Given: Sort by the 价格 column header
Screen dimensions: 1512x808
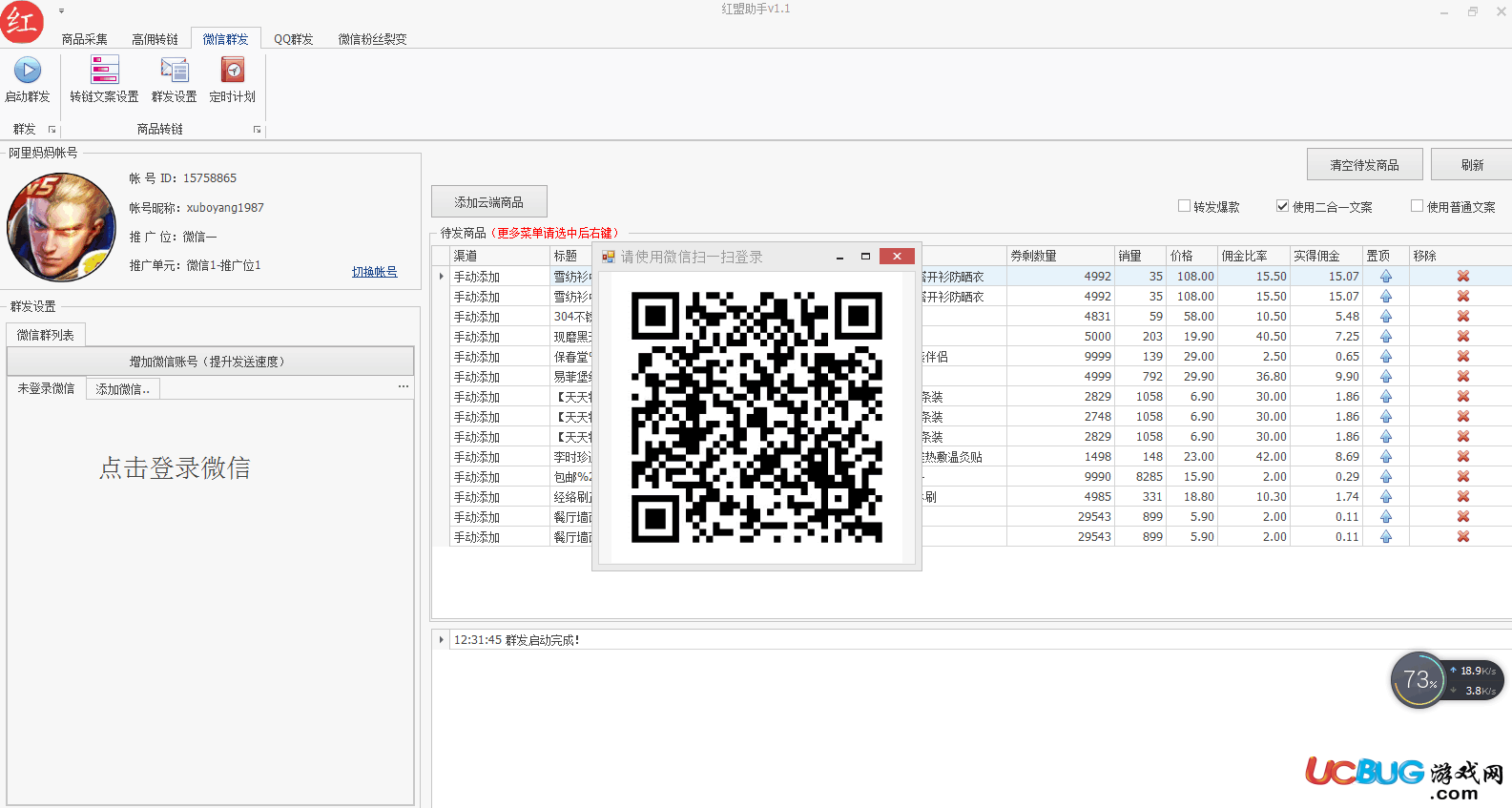Looking at the screenshot, I should (1192, 256).
